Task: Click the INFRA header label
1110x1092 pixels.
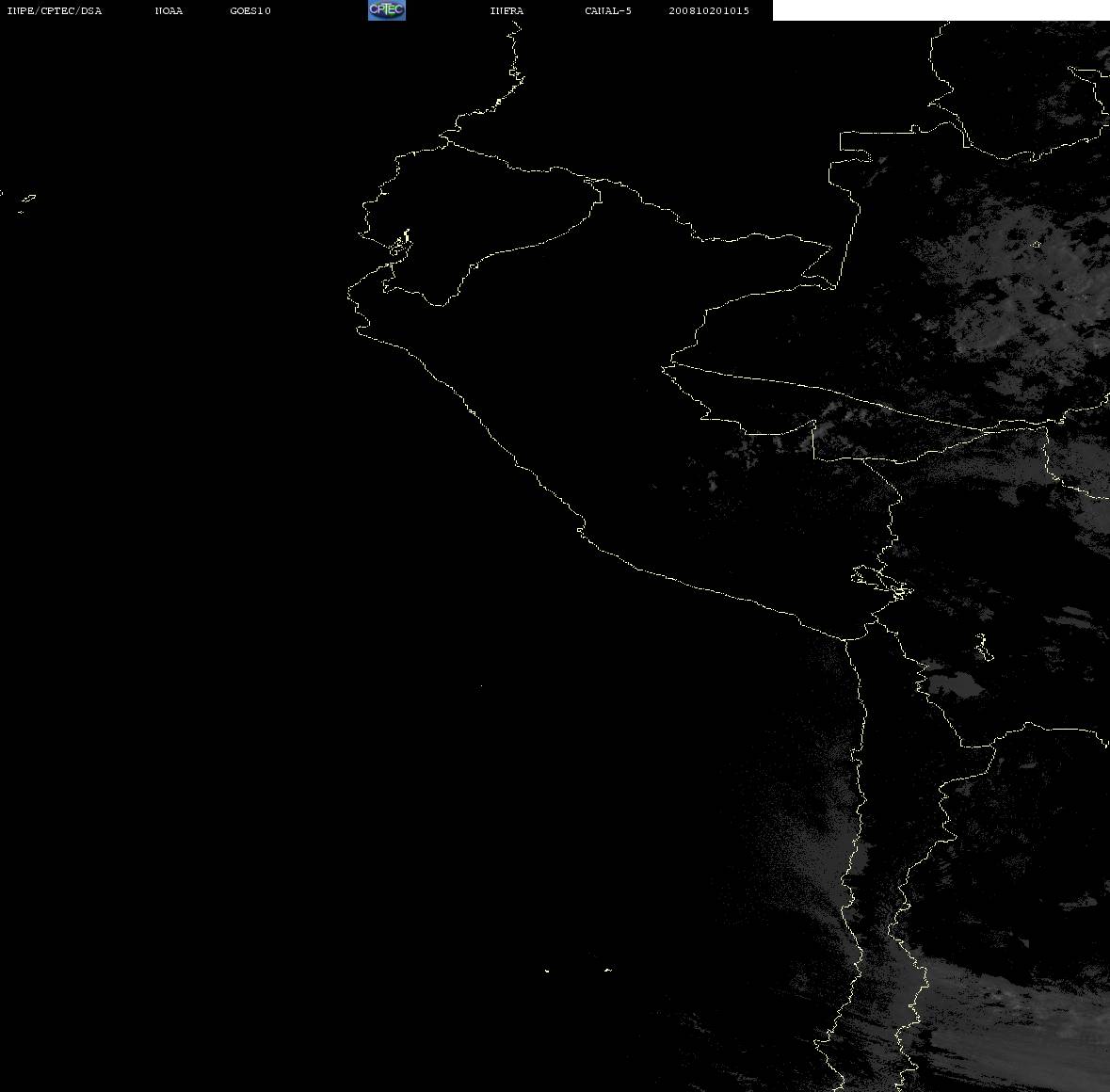Action: click(507, 10)
